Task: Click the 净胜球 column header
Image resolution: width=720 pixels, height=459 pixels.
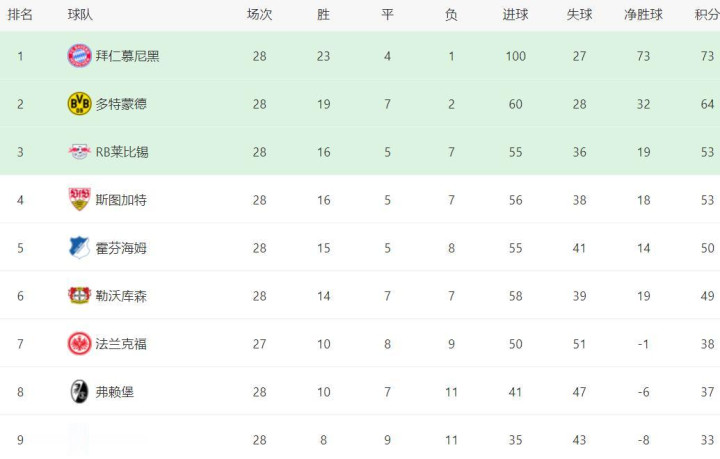Action: tap(643, 15)
